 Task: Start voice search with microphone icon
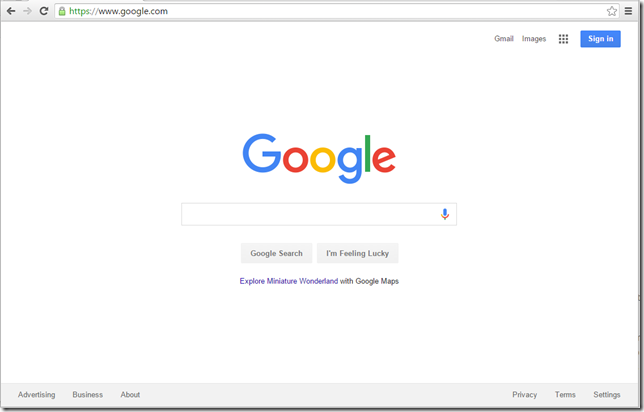coord(444,214)
